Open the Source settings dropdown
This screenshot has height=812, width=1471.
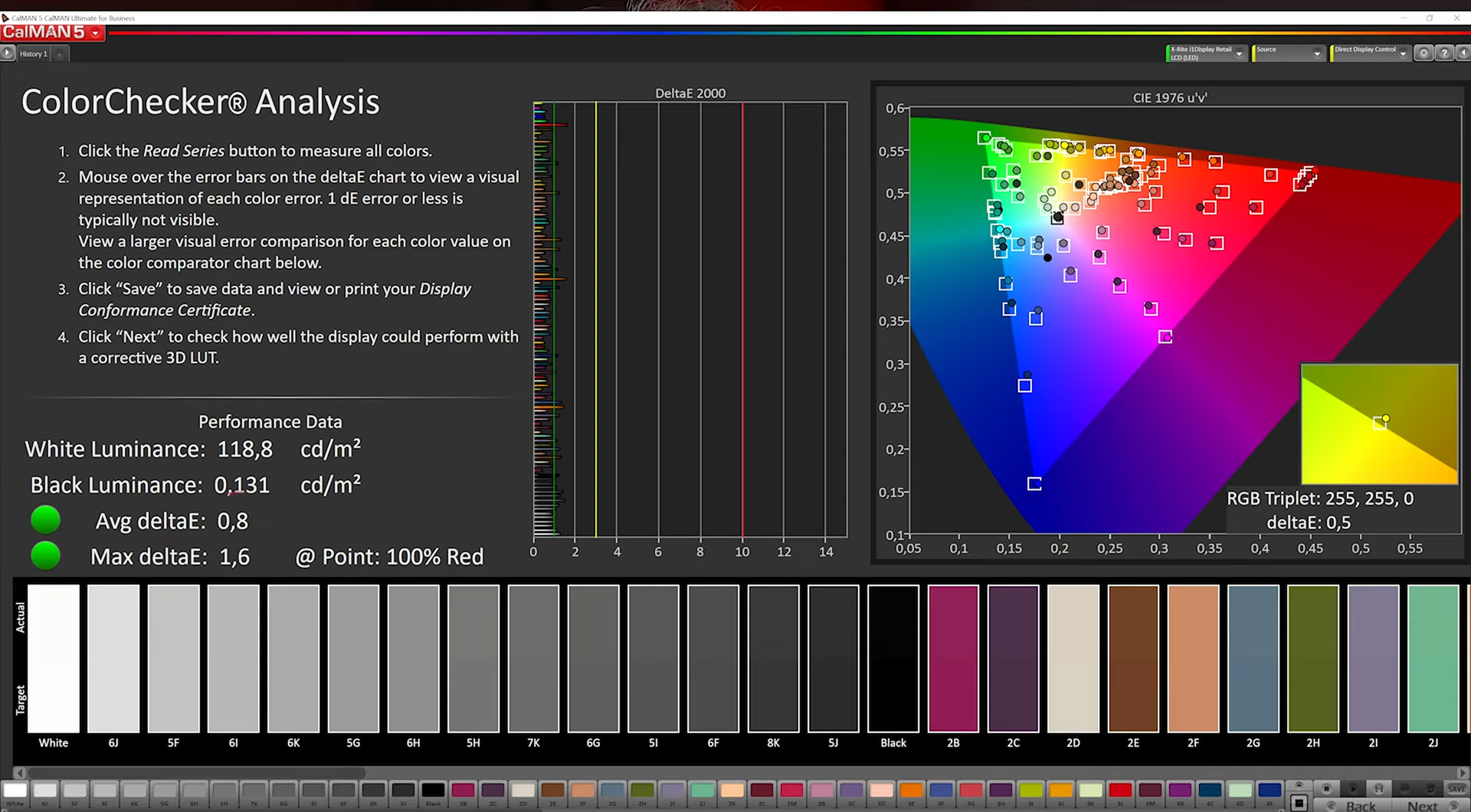pyautogui.click(x=1317, y=54)
